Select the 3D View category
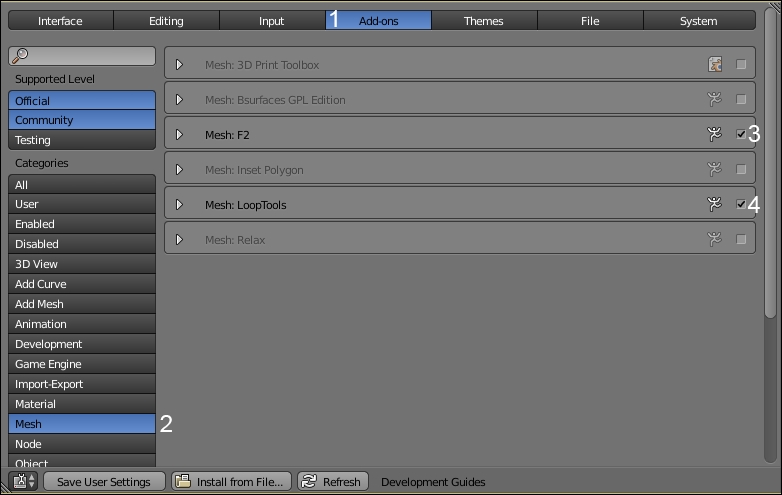Screen dimensions: 782x495 coord(82,264)
